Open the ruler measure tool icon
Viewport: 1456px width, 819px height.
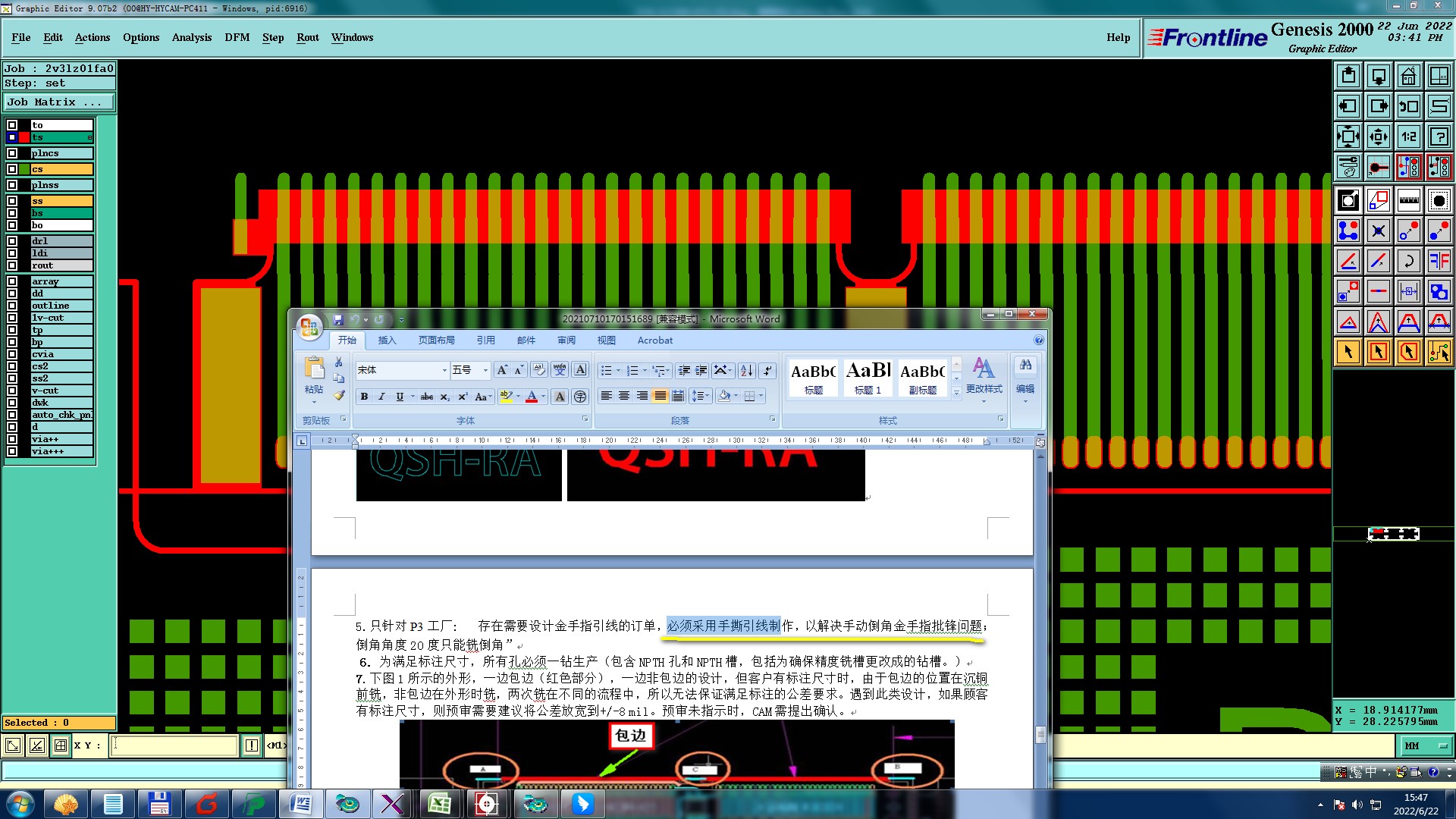click(x=1408, y=200)
